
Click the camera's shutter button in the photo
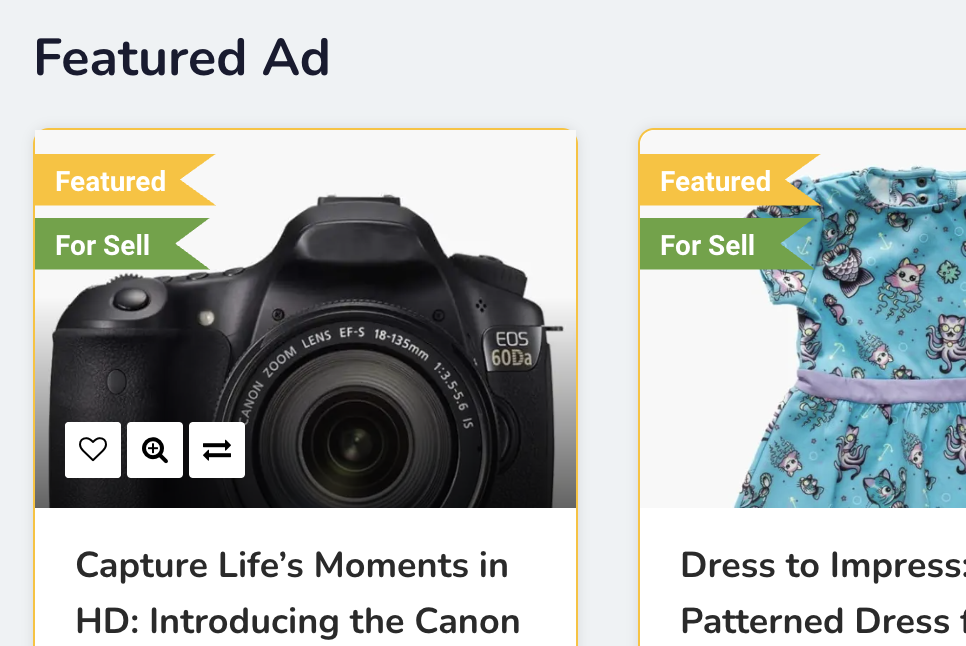click(131, 299)
